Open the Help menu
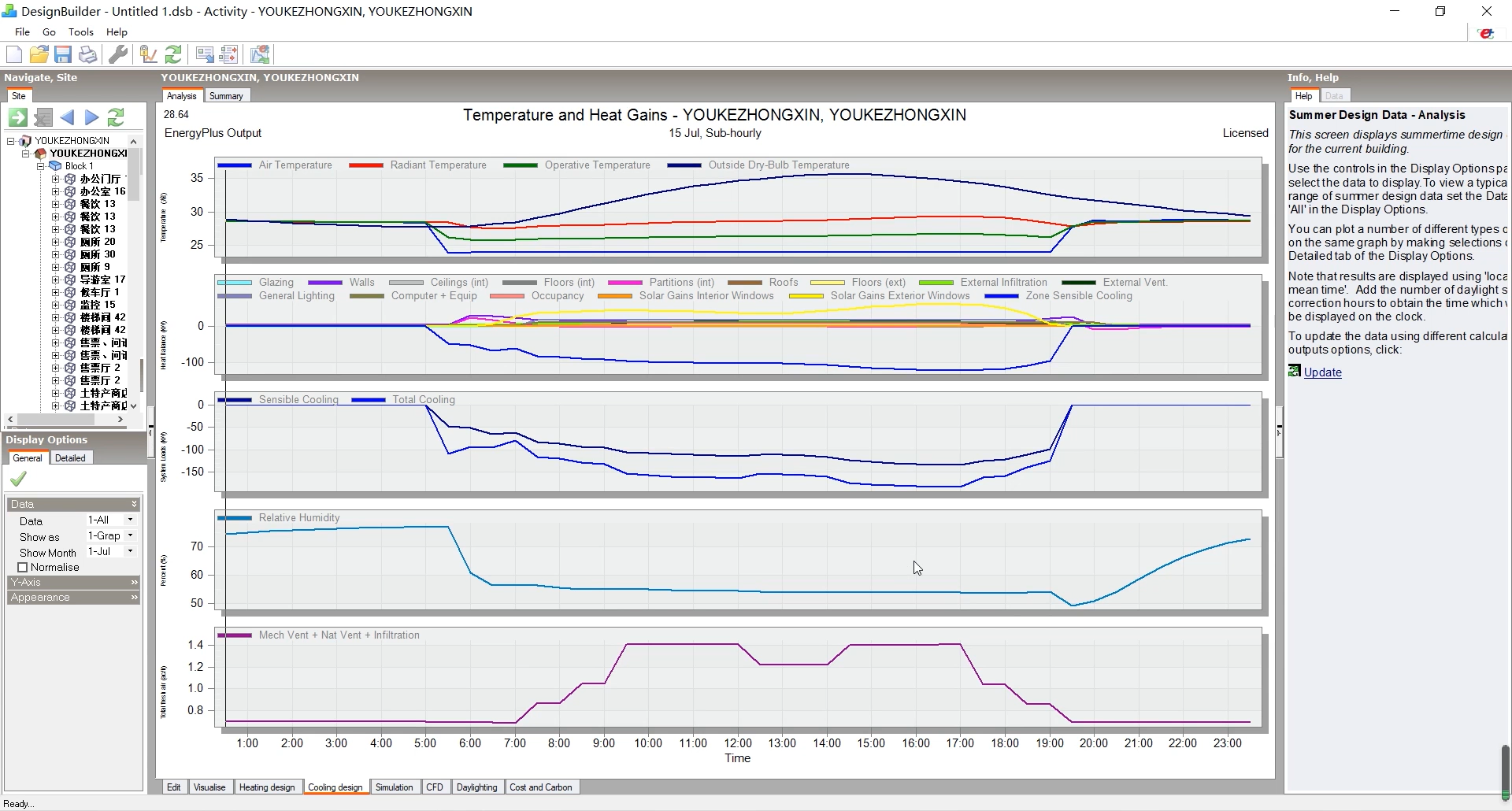The height and width of the screenshot is (811, 1512). pyautogui.click(x=117, y=32)
